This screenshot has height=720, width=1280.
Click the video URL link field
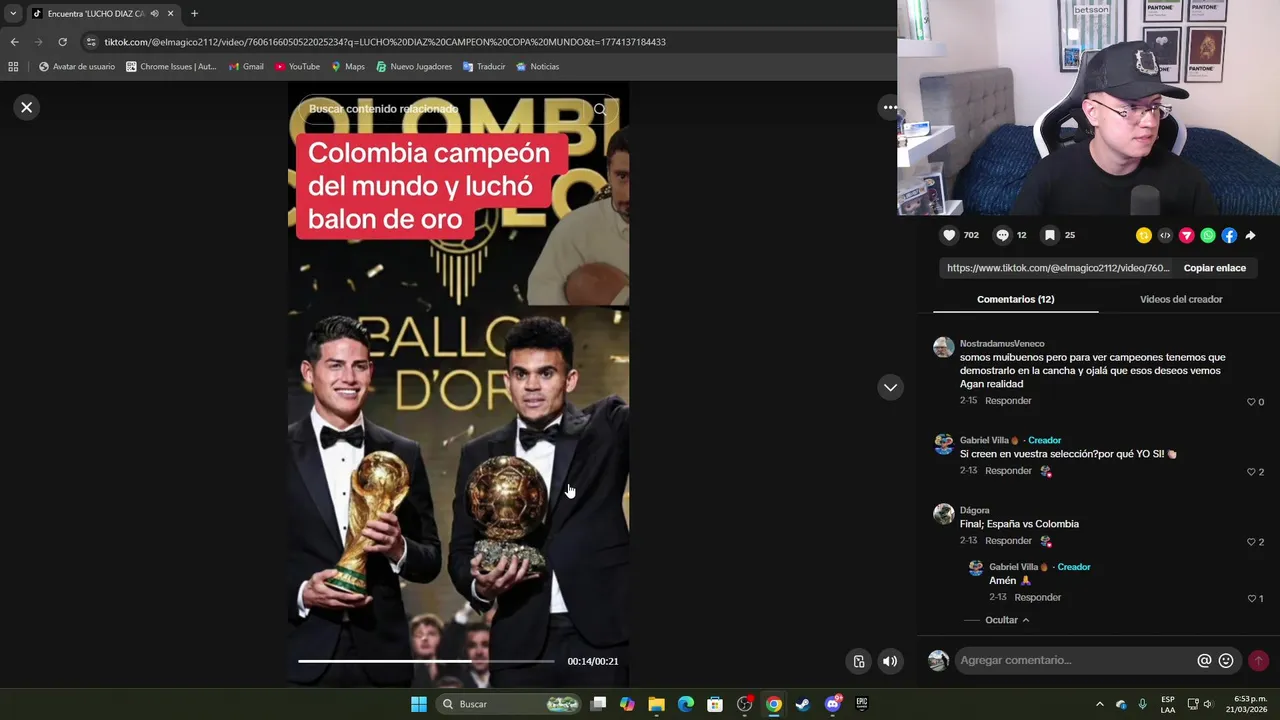(1058, 268)
